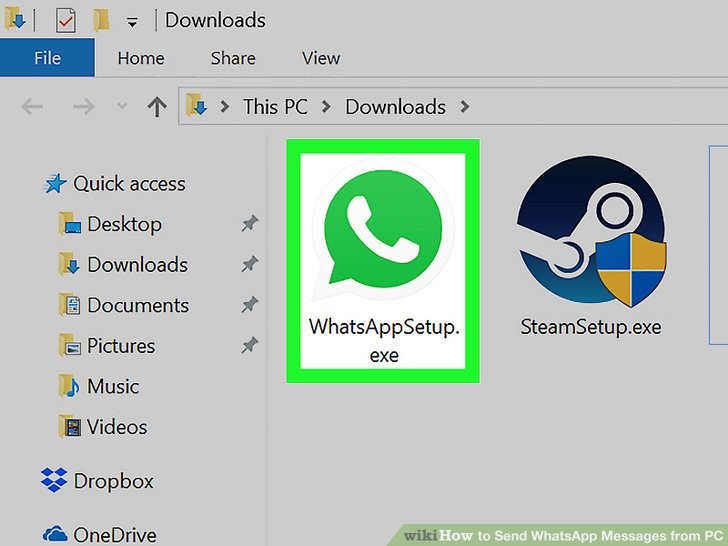728x546 pixels.
Task: Unpin Desktop using its pin icon
Action: pyautogui.click(x=250, y=223)
